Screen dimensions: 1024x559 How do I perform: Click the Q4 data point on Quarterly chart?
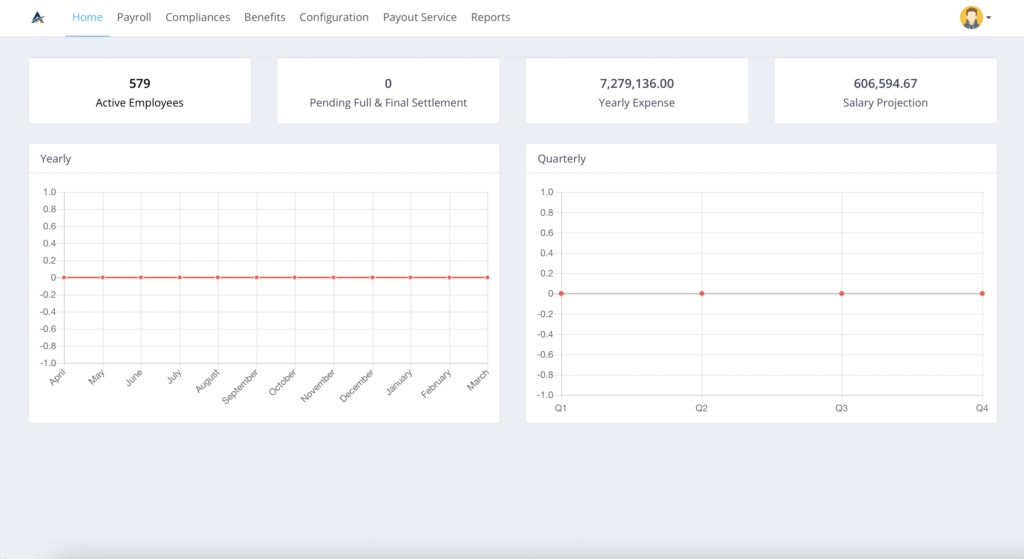pyautogui.click(x=982, y=293)
